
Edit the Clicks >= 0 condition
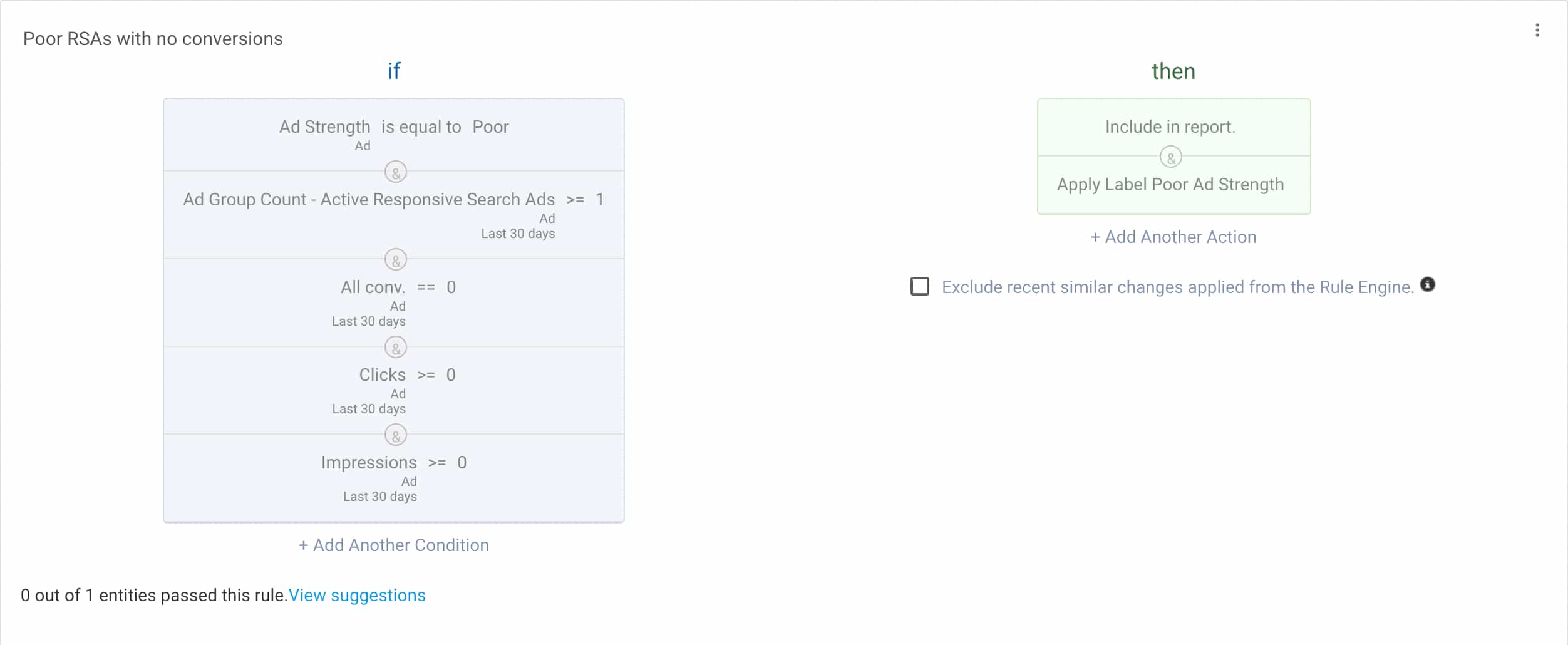point(406,375)
